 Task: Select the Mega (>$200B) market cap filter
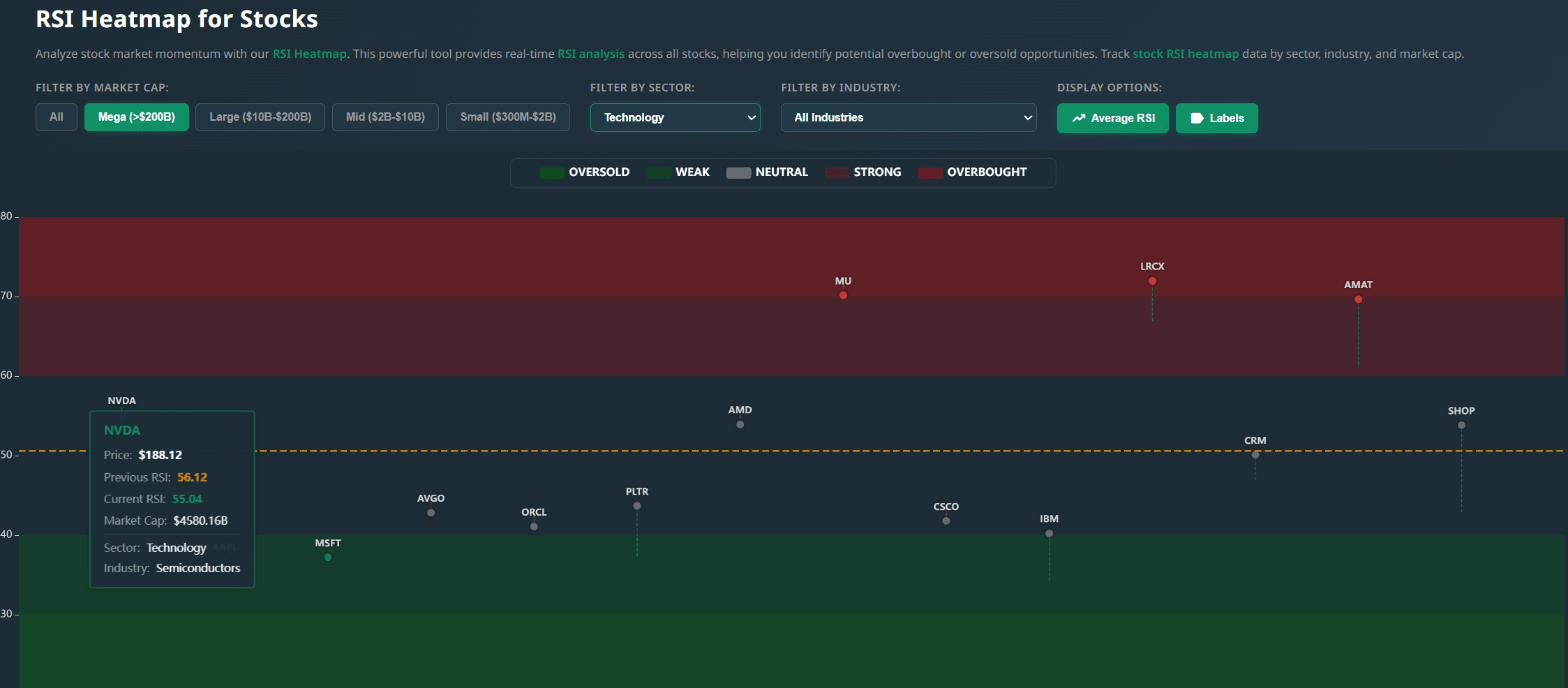(136, 117)
